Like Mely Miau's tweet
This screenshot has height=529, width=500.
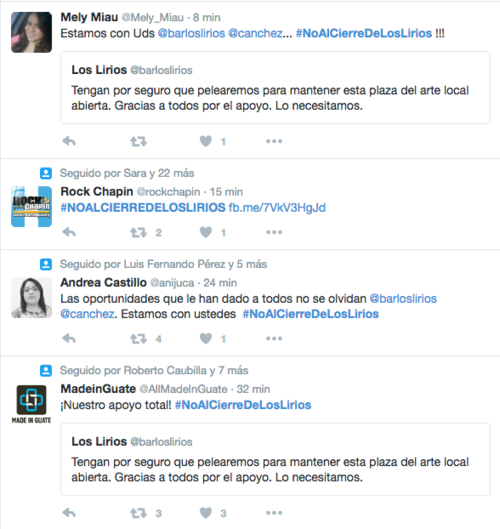(206, 141)
